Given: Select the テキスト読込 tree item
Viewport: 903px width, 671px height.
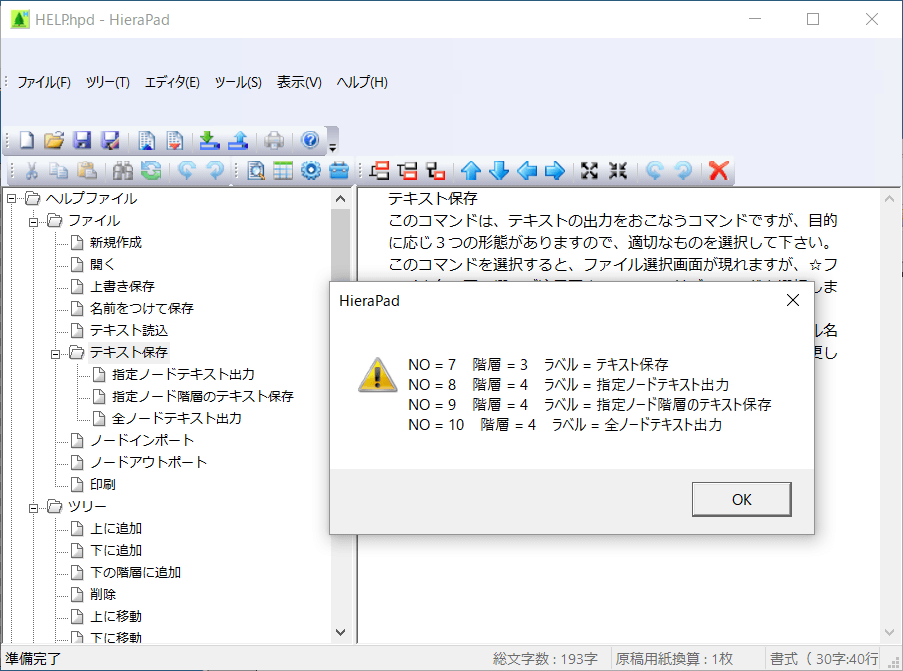Looking at the screenshot, I should tap(129, 330).
